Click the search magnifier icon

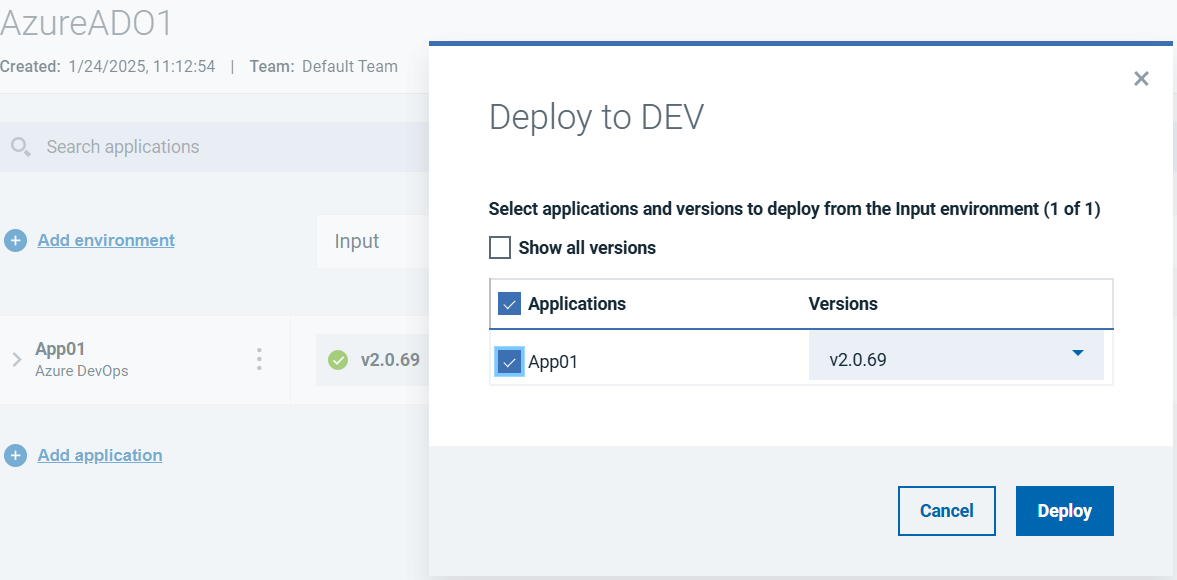pos(20,147)
